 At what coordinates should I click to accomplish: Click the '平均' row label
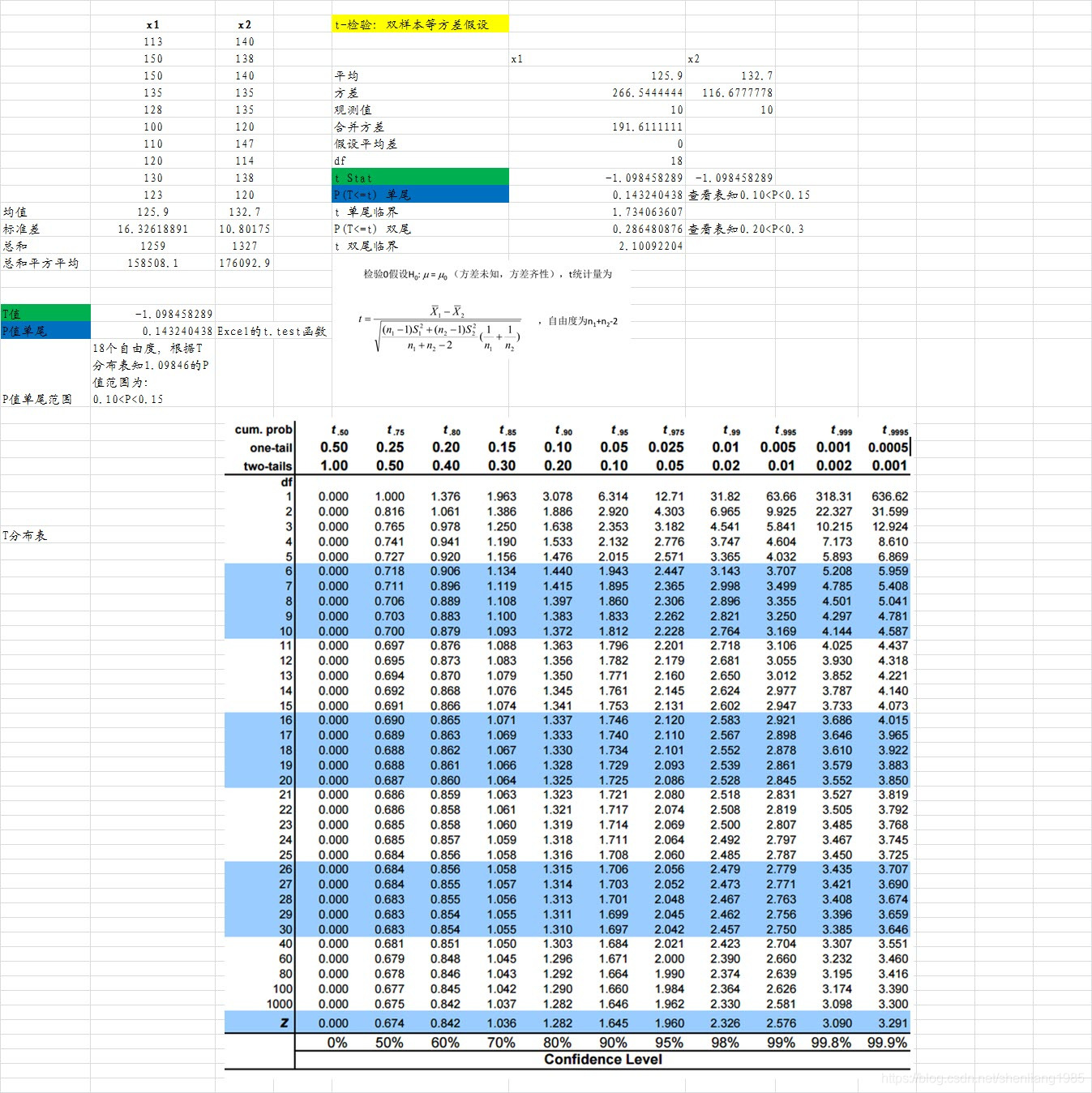[346, 75]
